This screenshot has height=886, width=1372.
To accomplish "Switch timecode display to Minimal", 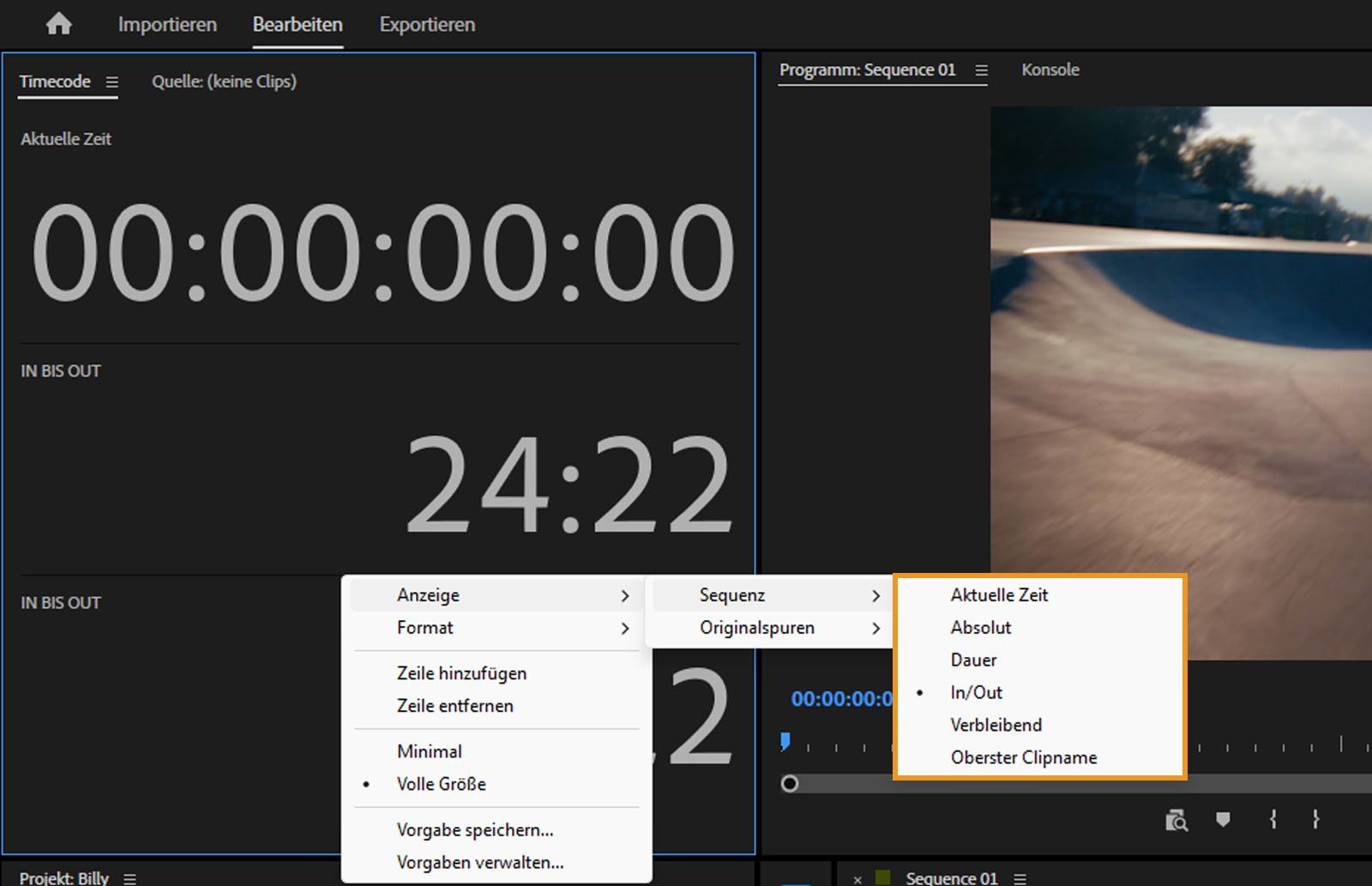I will 429,751.
